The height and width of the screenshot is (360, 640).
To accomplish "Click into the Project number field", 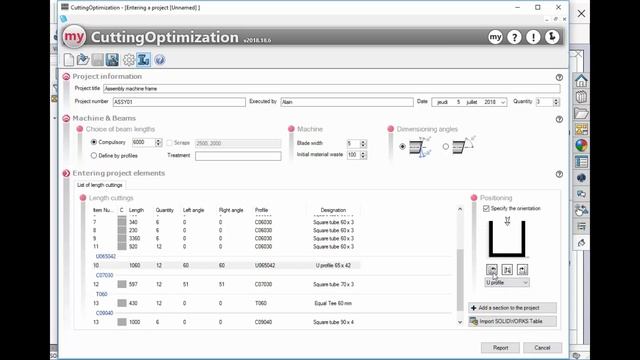I will coord(179,102).
